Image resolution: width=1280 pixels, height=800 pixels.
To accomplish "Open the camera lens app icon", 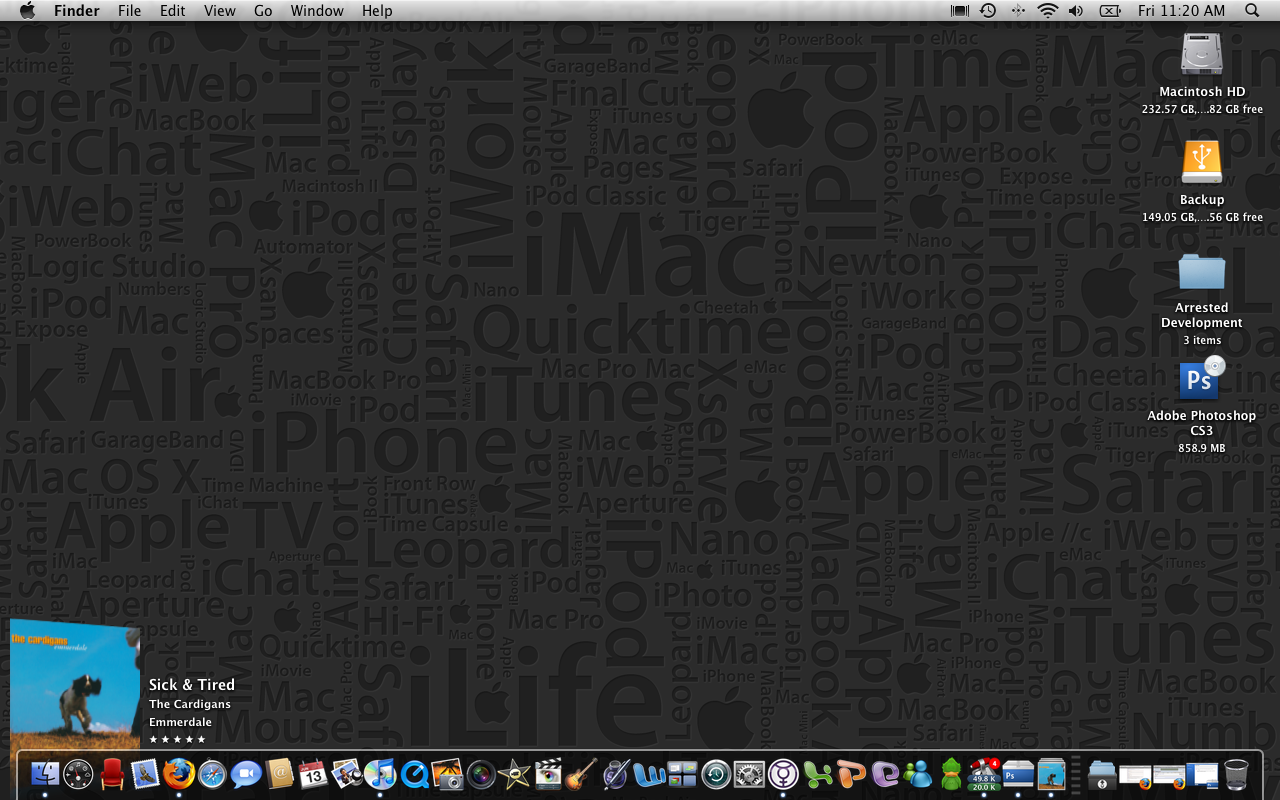I will click(x=481, y=774).
